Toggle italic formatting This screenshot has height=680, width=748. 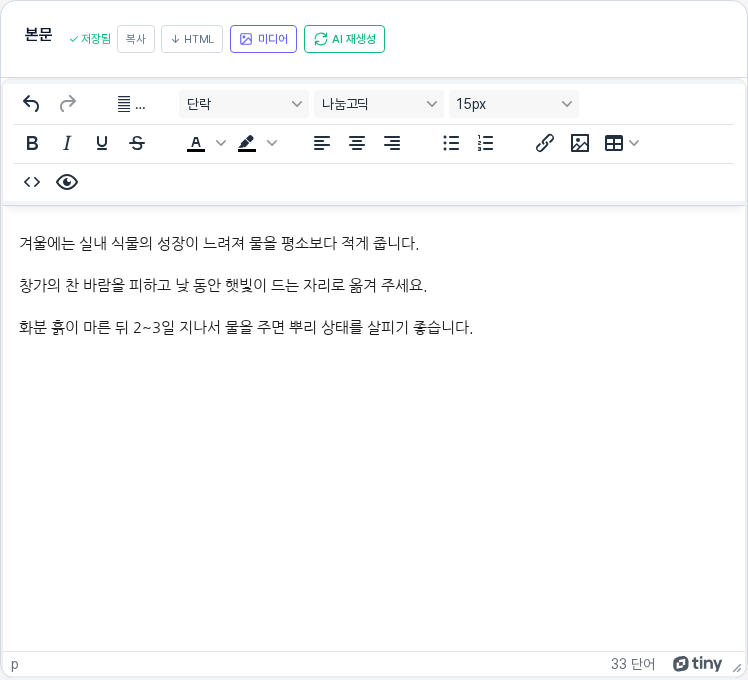(x=67, y=143)
